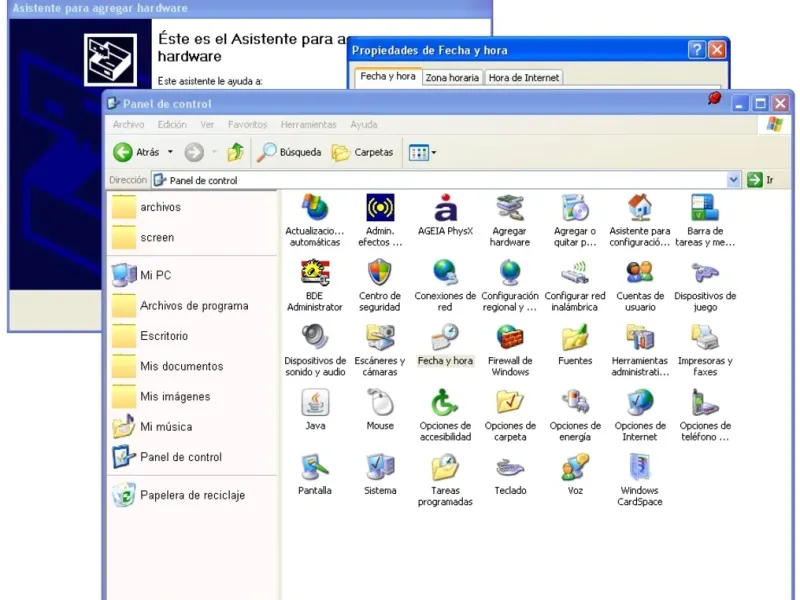Open Archivos de programa in the sidebar
800x600 pixels.
coord(180,306)
